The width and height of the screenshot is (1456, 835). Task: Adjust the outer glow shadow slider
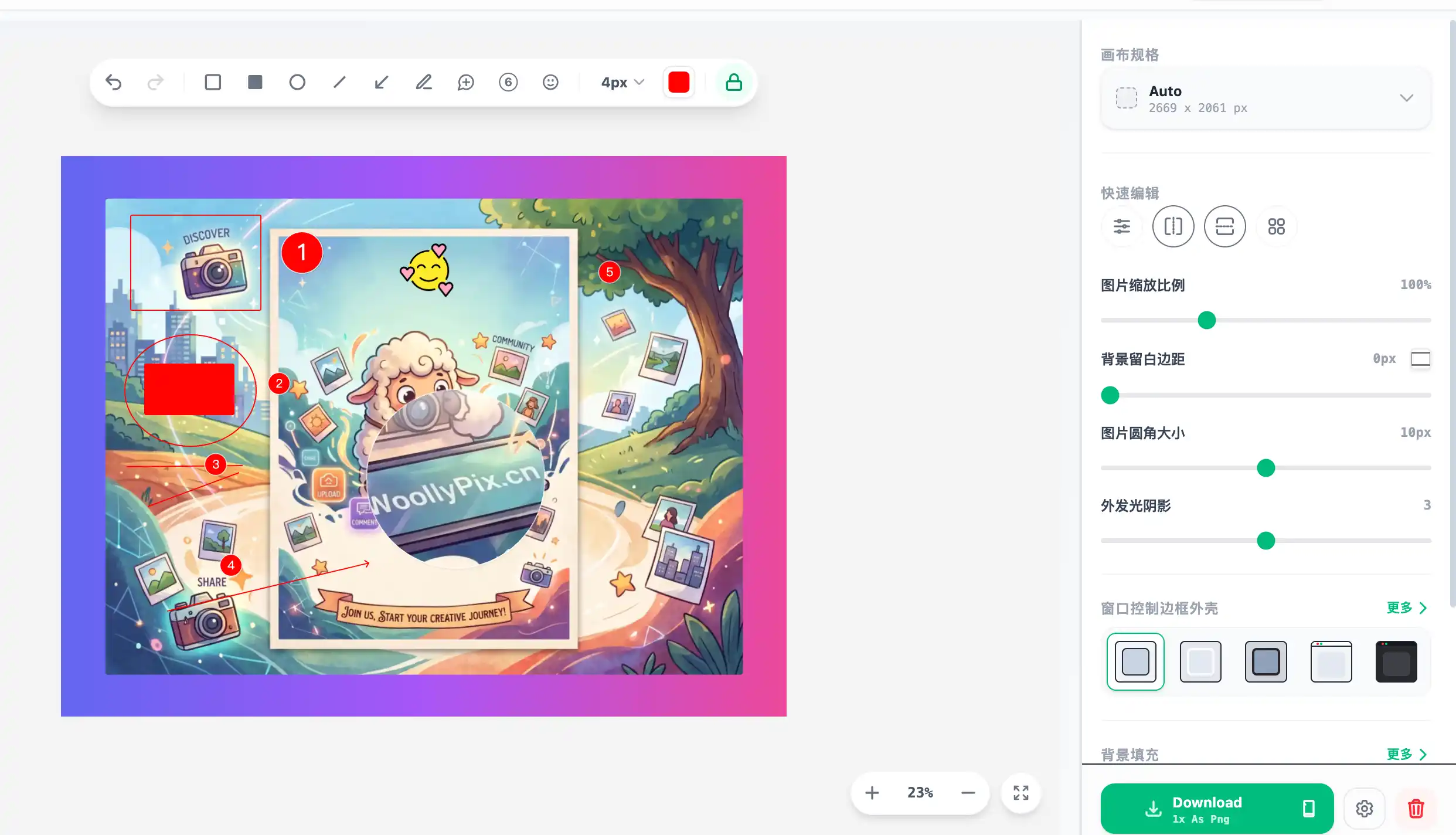point(1266,541)
